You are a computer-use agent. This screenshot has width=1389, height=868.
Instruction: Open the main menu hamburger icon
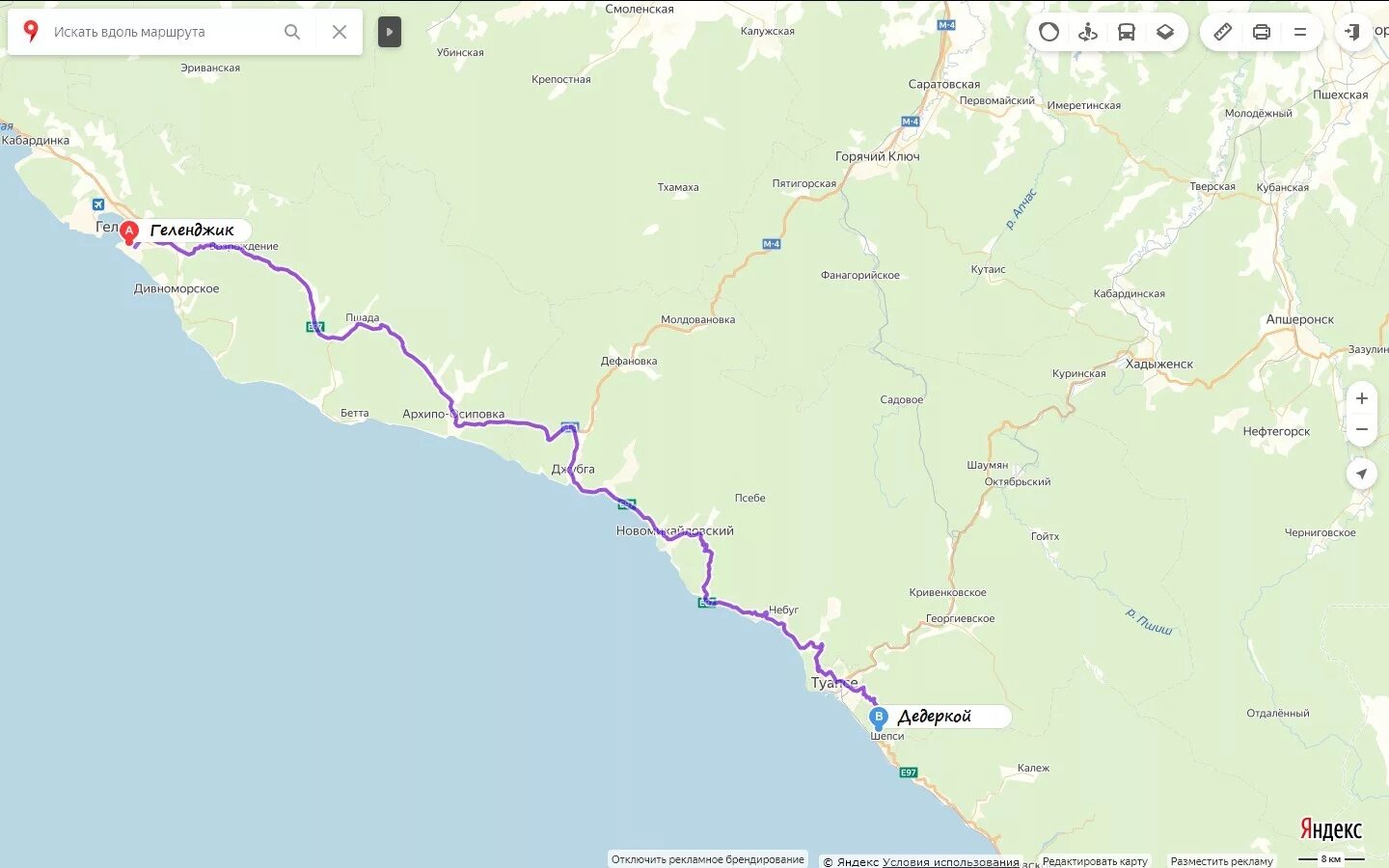[x=1300, y=32]
